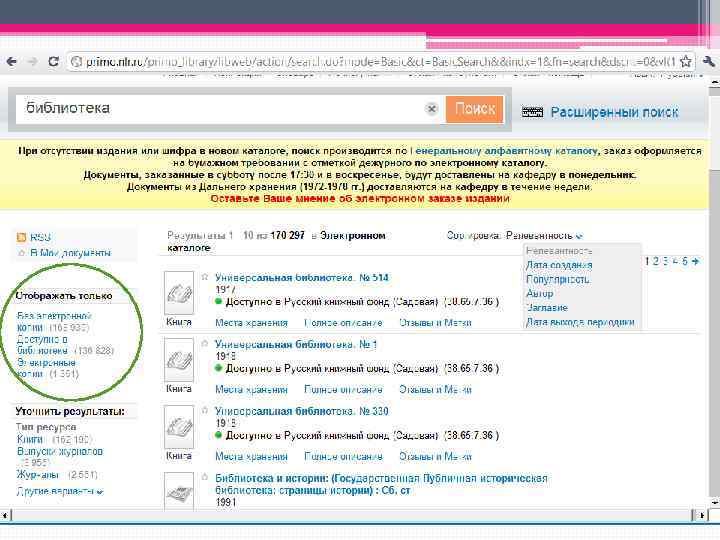Filter by Электронные копии
Viewport: 720px width, 540px height.
(46, 368)
